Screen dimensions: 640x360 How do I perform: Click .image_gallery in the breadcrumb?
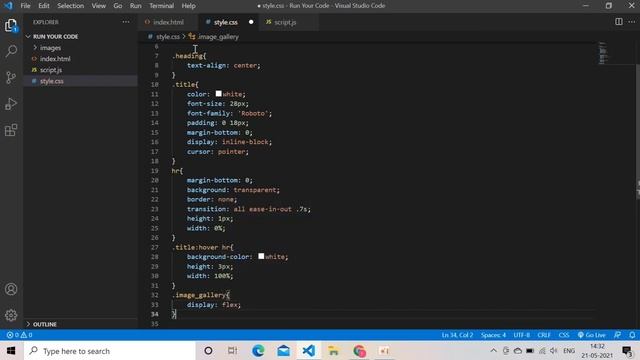coord(218,37)
